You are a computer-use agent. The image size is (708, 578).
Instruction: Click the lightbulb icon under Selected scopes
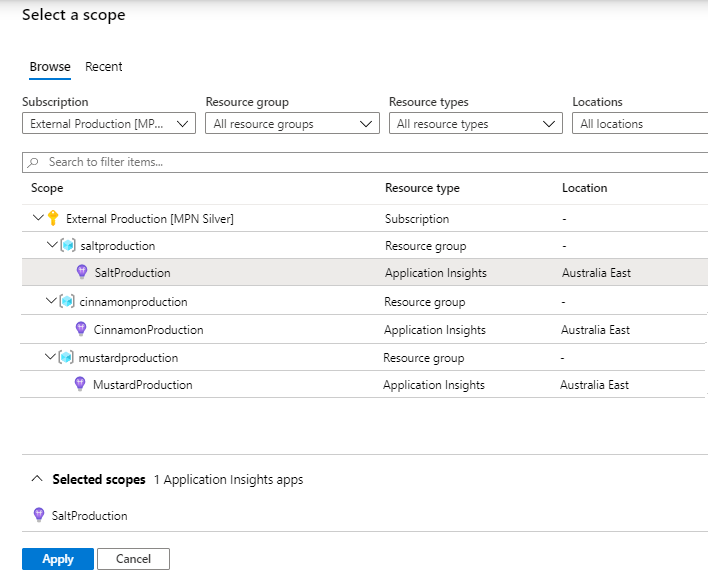39,515
